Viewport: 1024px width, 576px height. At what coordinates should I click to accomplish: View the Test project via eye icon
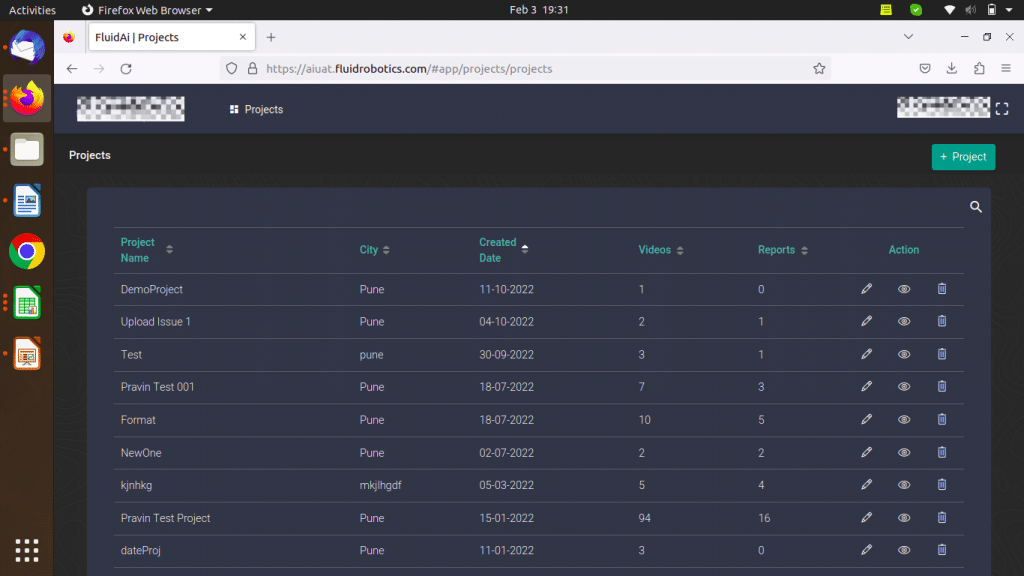904,354
